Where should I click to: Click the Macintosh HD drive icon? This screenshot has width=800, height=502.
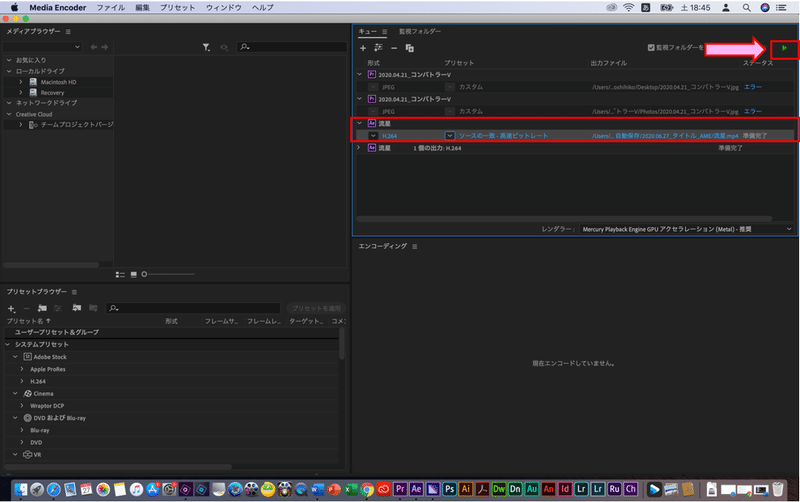33,82
